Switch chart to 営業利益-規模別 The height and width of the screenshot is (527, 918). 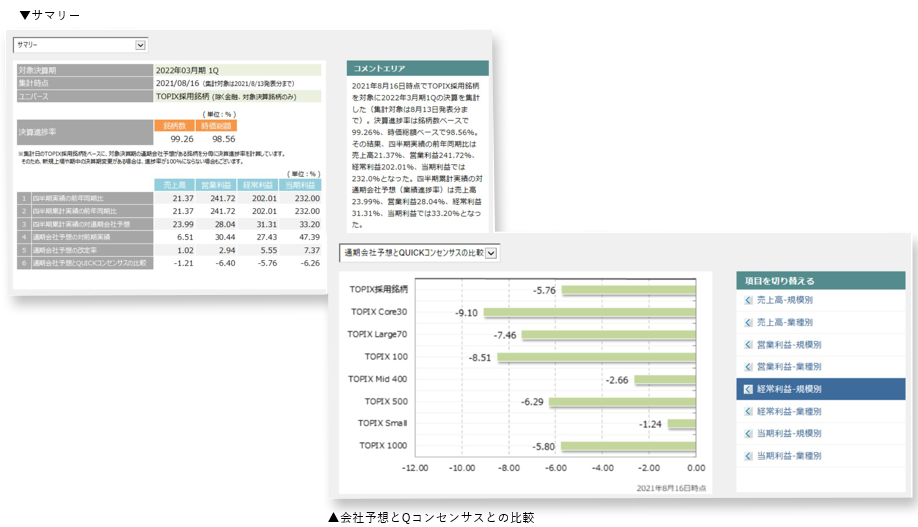pyautogui.click(x=789, y=344)
